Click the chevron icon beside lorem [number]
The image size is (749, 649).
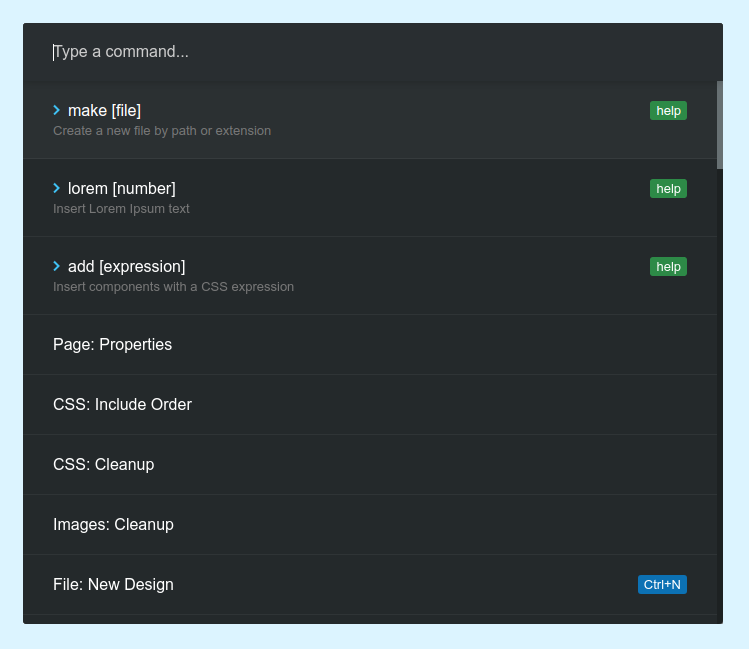57,188
